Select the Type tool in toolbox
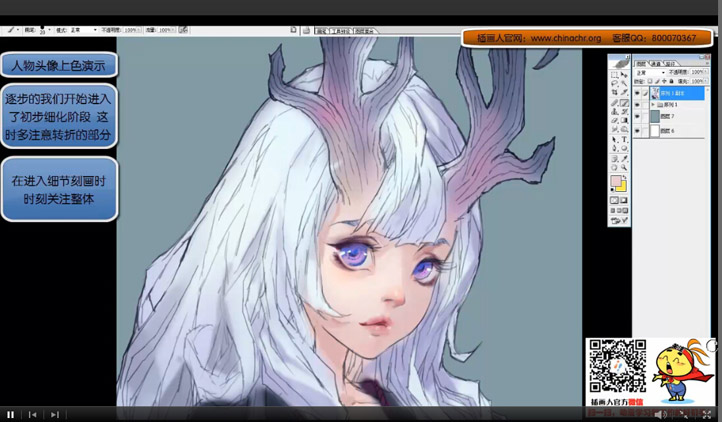722x422 pixels. coord(624,140)
